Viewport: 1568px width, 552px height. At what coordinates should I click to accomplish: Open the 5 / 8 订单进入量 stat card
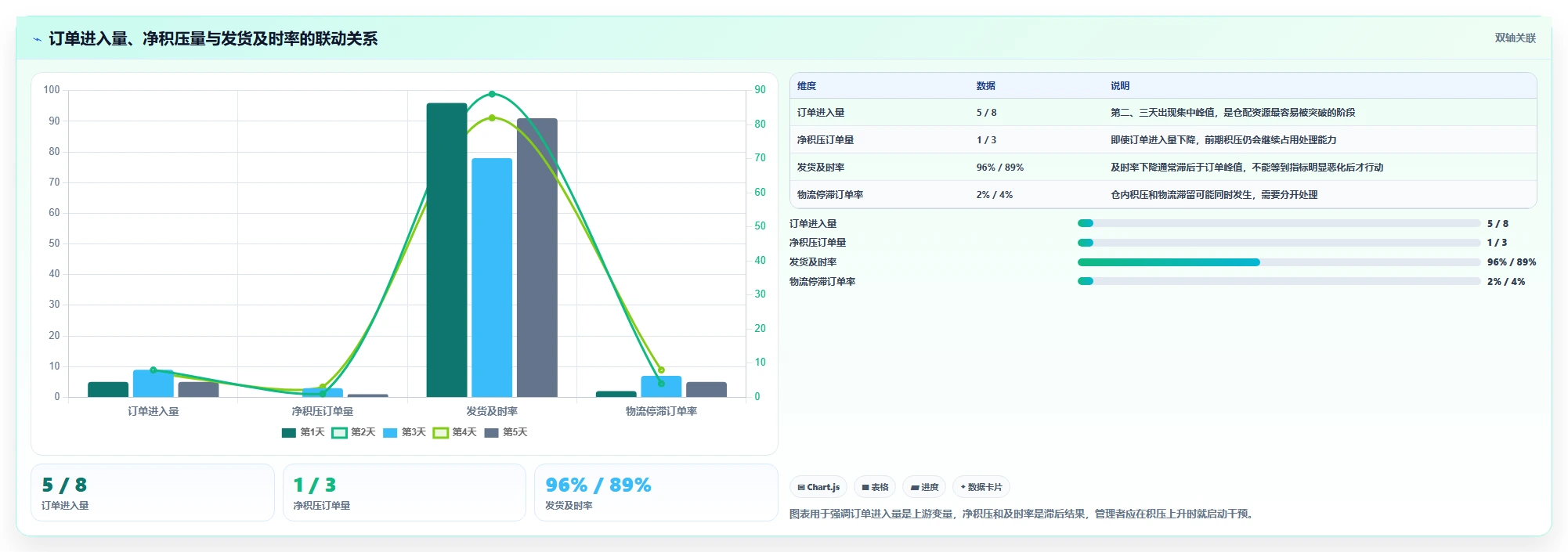[153, 492]
